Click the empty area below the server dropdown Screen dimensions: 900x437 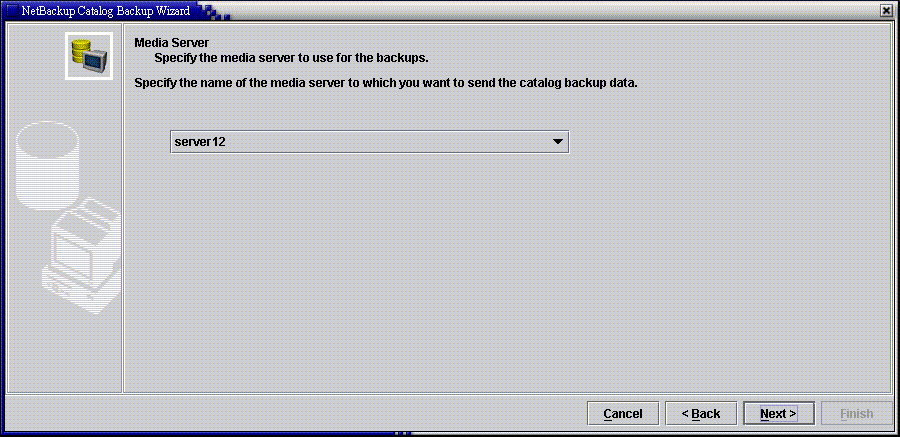pyautogui.click(x=507, y=270)
